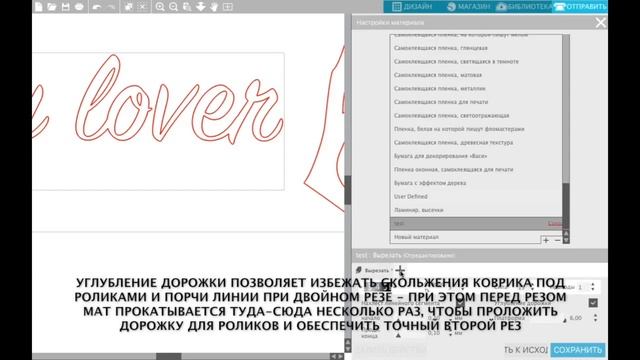The height and width of the screenshot is (360, 640).
Task: Select 'Самоклеящаяся пленка, древесная текстура'
Action: pyautogui.click(x=476, y=142)
